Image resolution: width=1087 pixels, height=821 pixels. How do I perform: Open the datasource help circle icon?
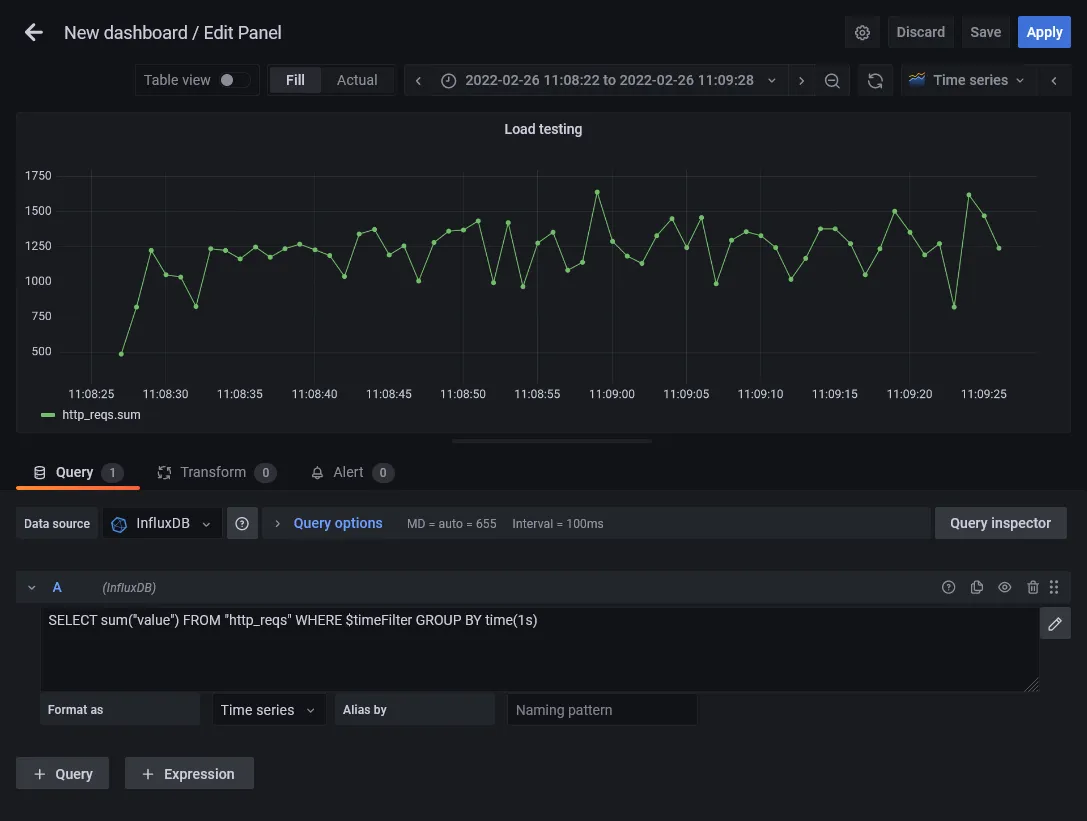[x=242, y=523]
